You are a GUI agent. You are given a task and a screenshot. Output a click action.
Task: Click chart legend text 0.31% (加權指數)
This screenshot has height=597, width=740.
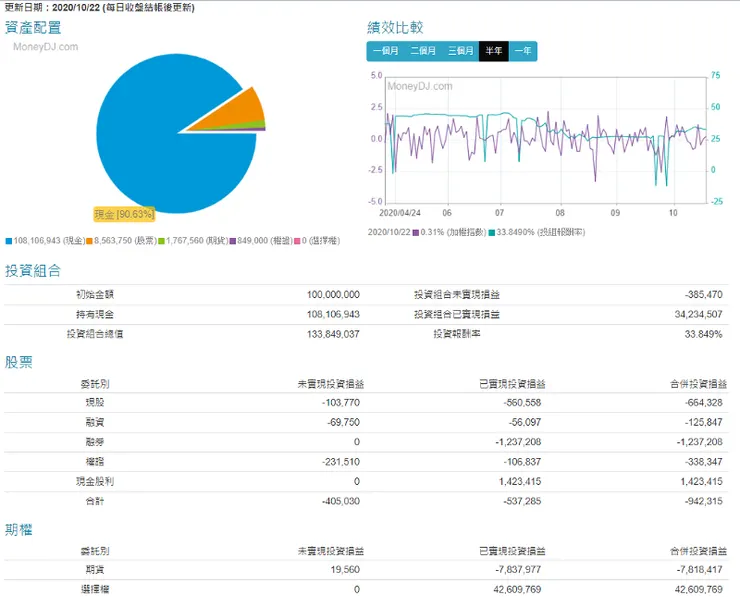453,232
